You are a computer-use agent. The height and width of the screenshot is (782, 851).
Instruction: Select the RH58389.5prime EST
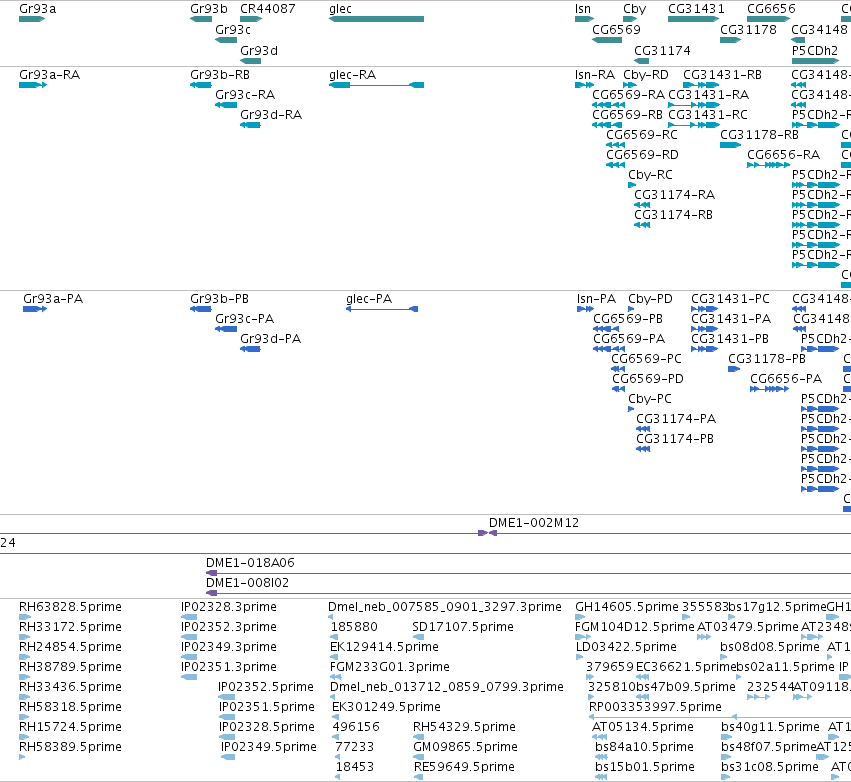(22, 757)
